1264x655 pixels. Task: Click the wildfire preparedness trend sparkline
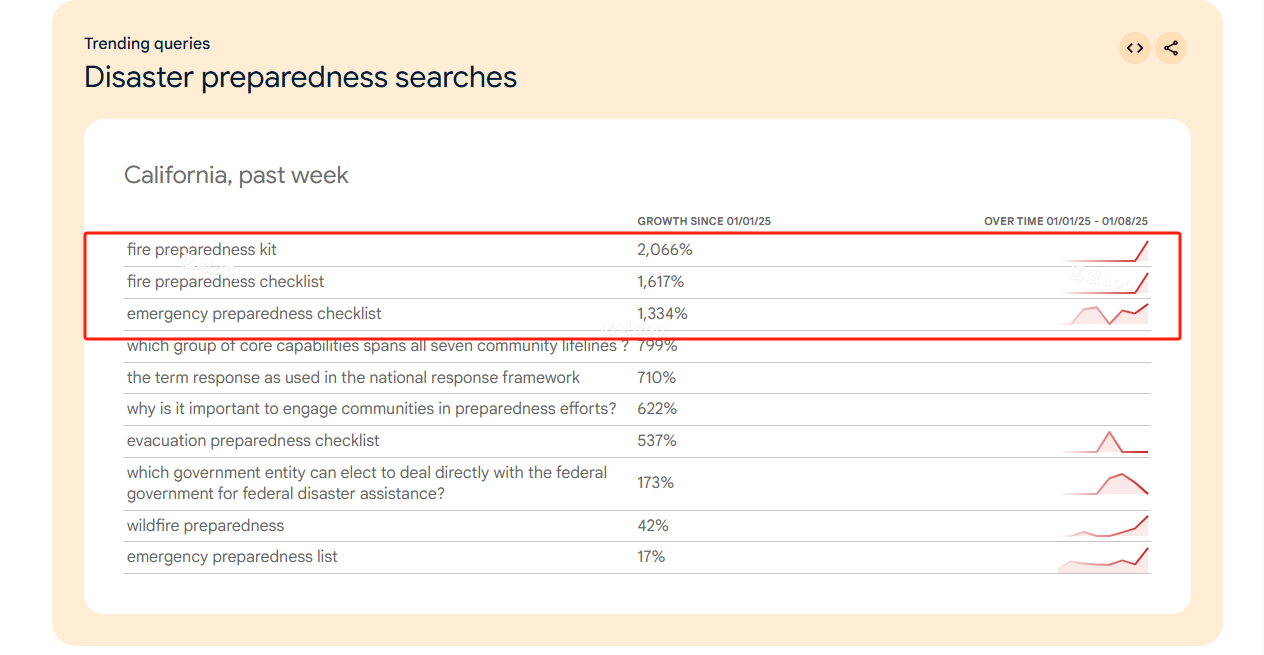(x=1104, y=526)
